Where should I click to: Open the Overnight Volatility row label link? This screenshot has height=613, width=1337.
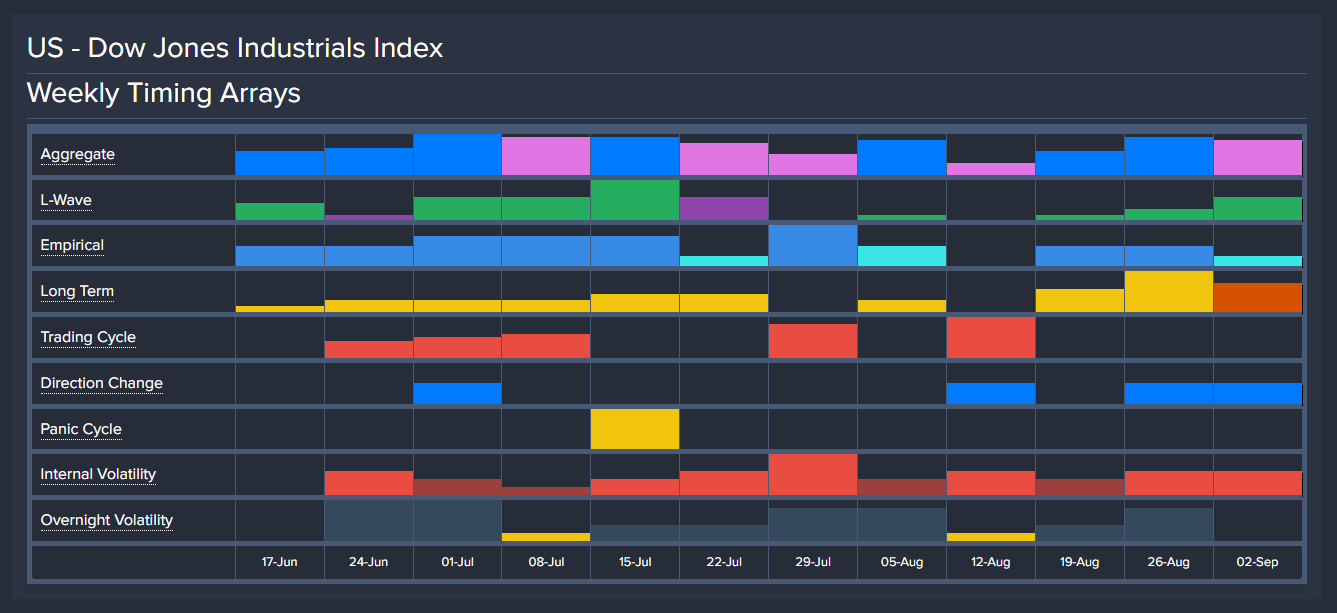pyautogui.click(x=107, y=520)
